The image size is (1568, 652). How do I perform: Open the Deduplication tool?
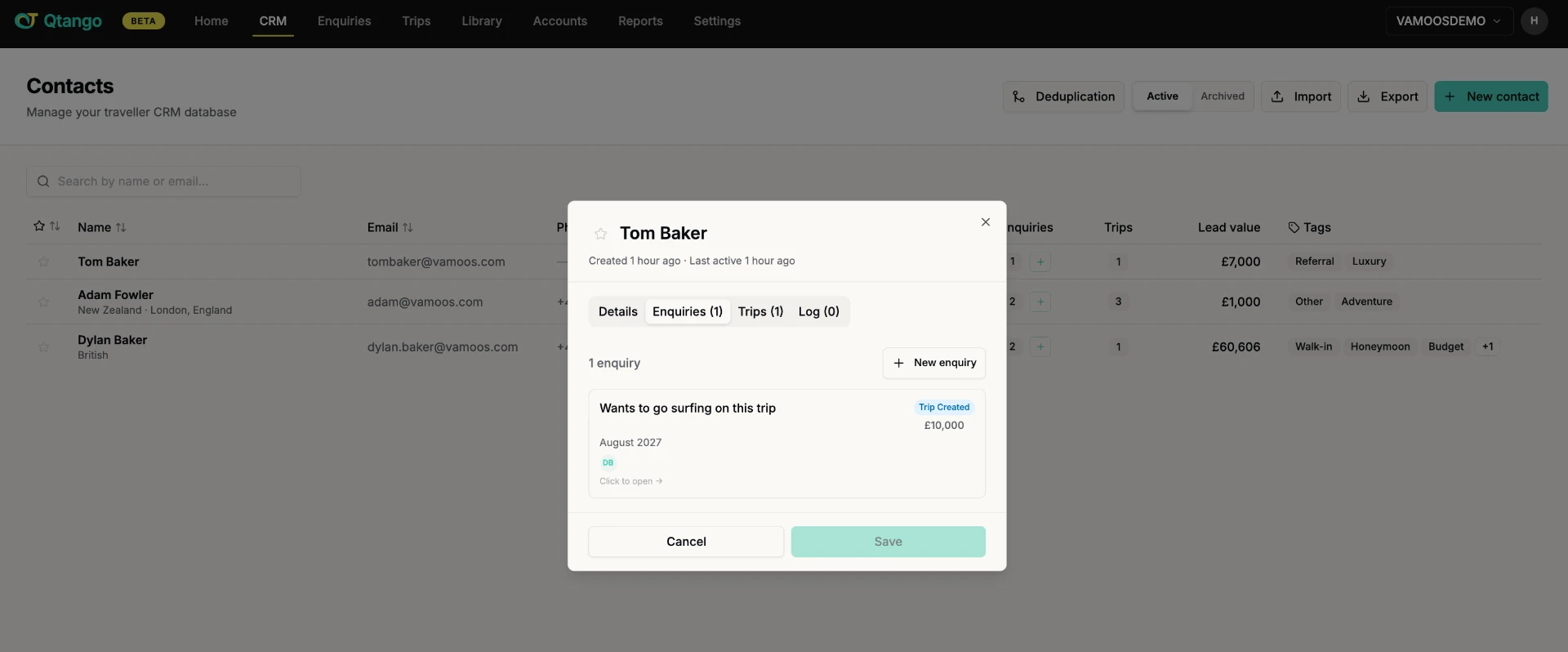1063,96
